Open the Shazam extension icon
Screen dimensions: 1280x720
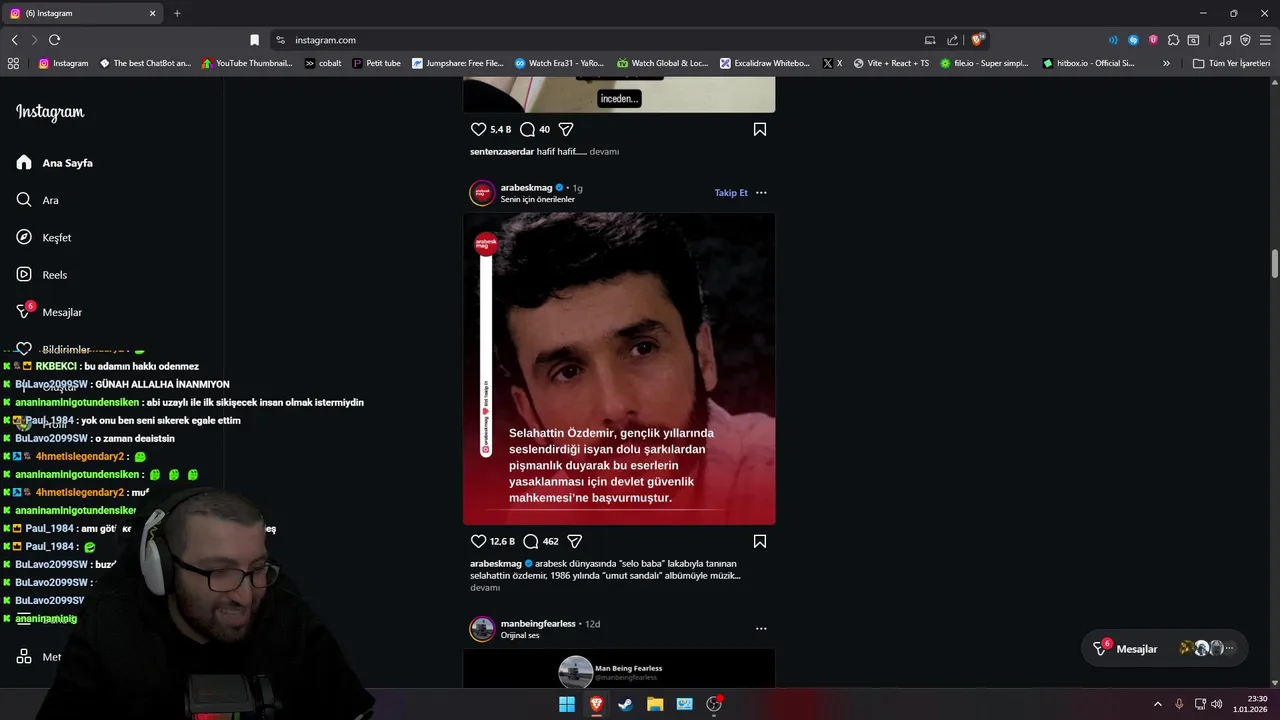pos(1133,40)
